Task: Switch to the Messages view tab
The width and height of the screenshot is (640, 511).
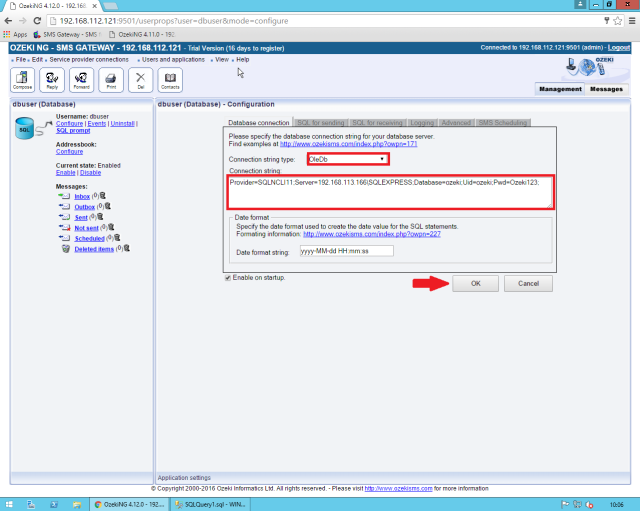Action: [x=606, y=89]
